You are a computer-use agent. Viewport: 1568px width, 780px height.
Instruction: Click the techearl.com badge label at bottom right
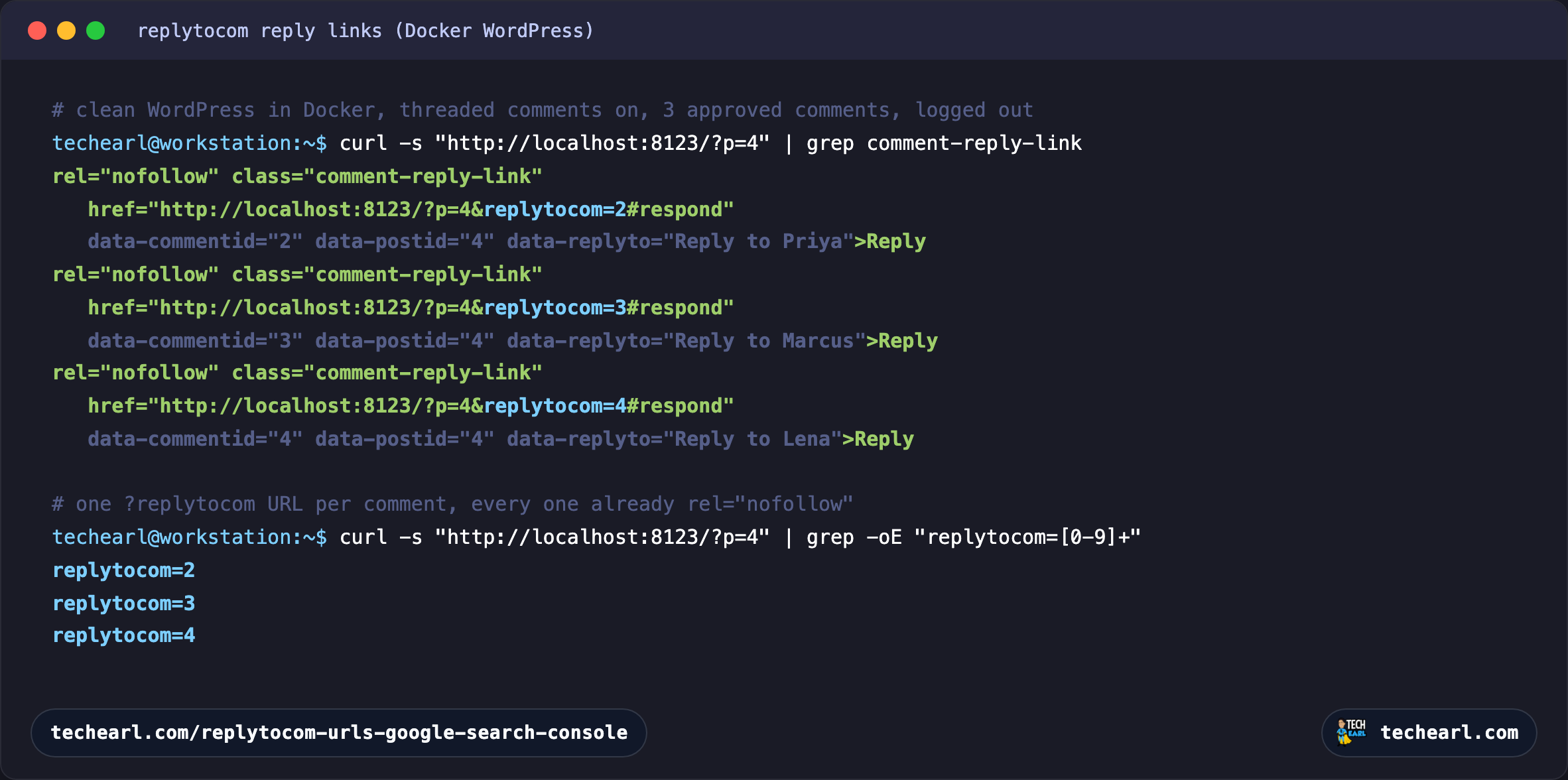[1449, 733]
